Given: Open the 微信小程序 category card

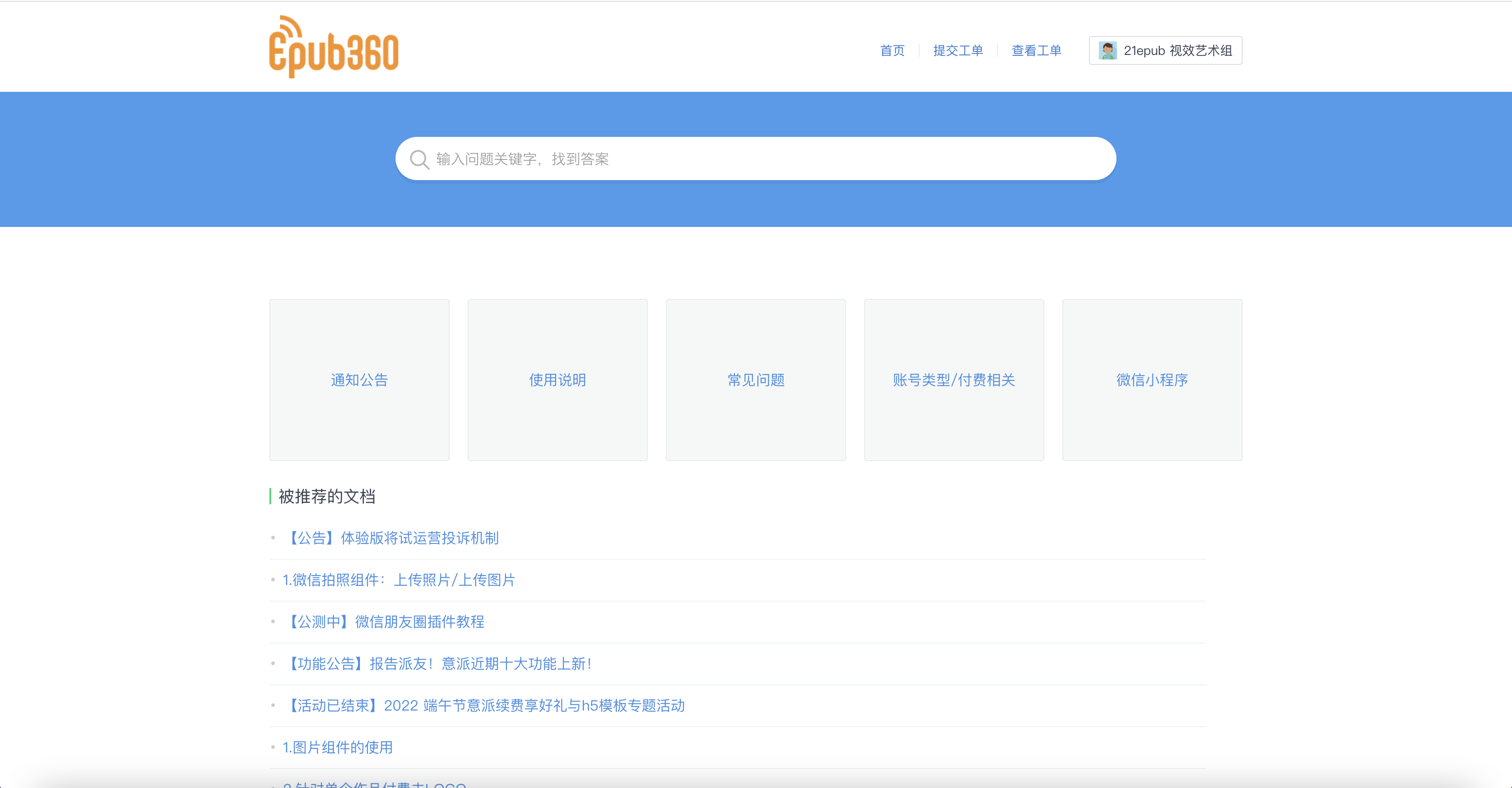Looking at the screenshot, I should click(1152, 380).
